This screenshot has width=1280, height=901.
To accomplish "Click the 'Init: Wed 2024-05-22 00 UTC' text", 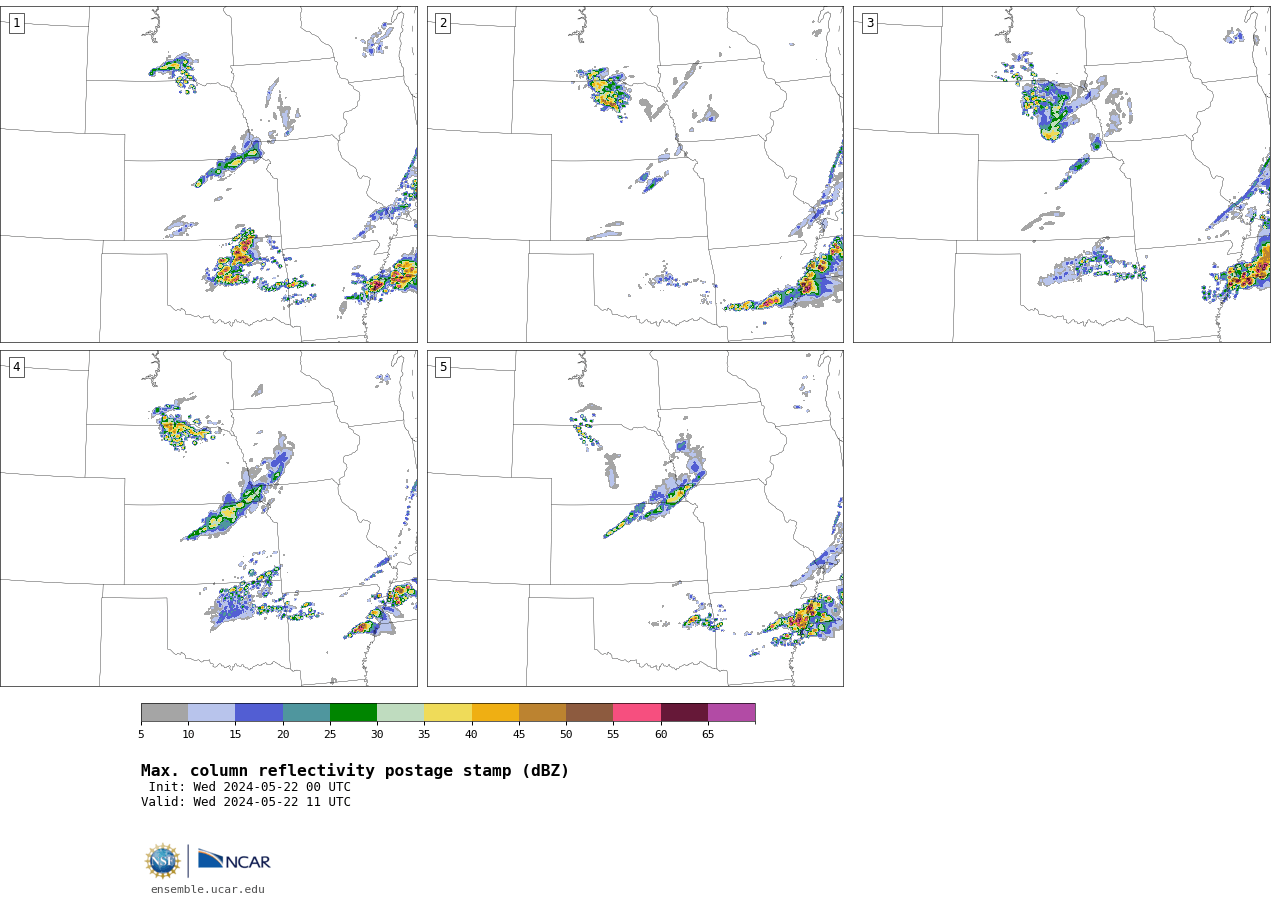I will point(250,787).
